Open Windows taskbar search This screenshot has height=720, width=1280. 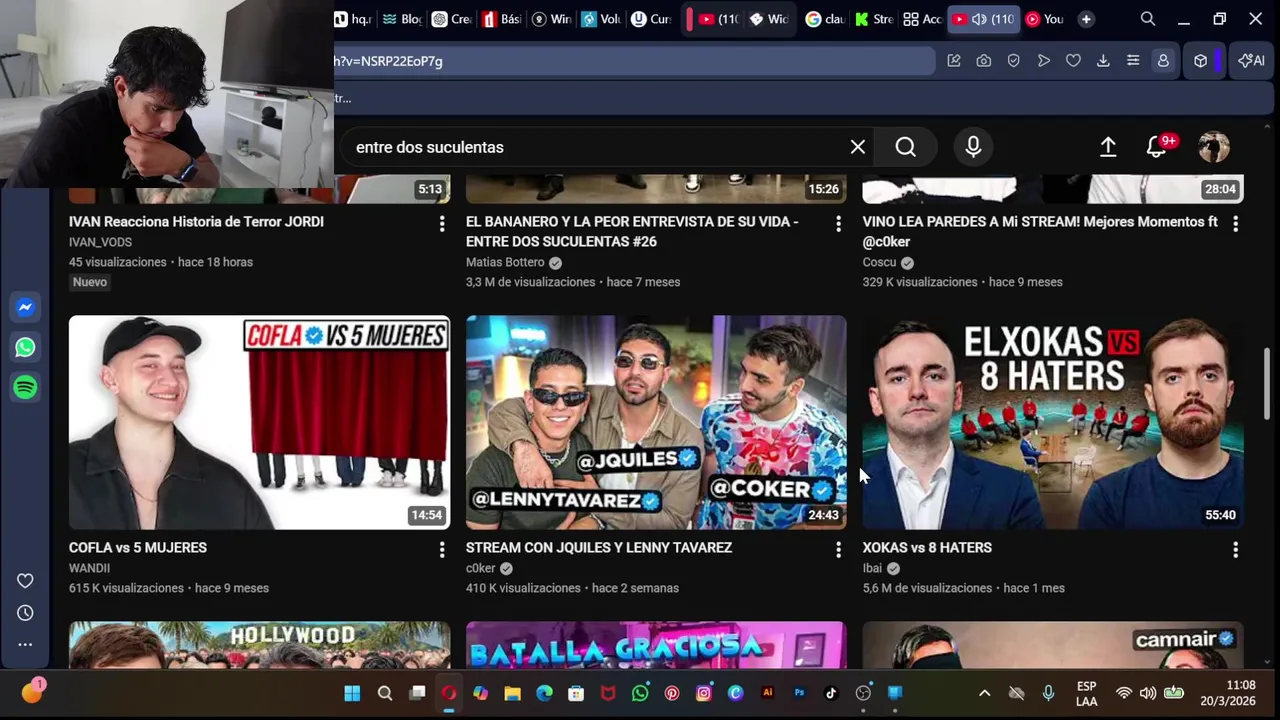click(385, 693)
